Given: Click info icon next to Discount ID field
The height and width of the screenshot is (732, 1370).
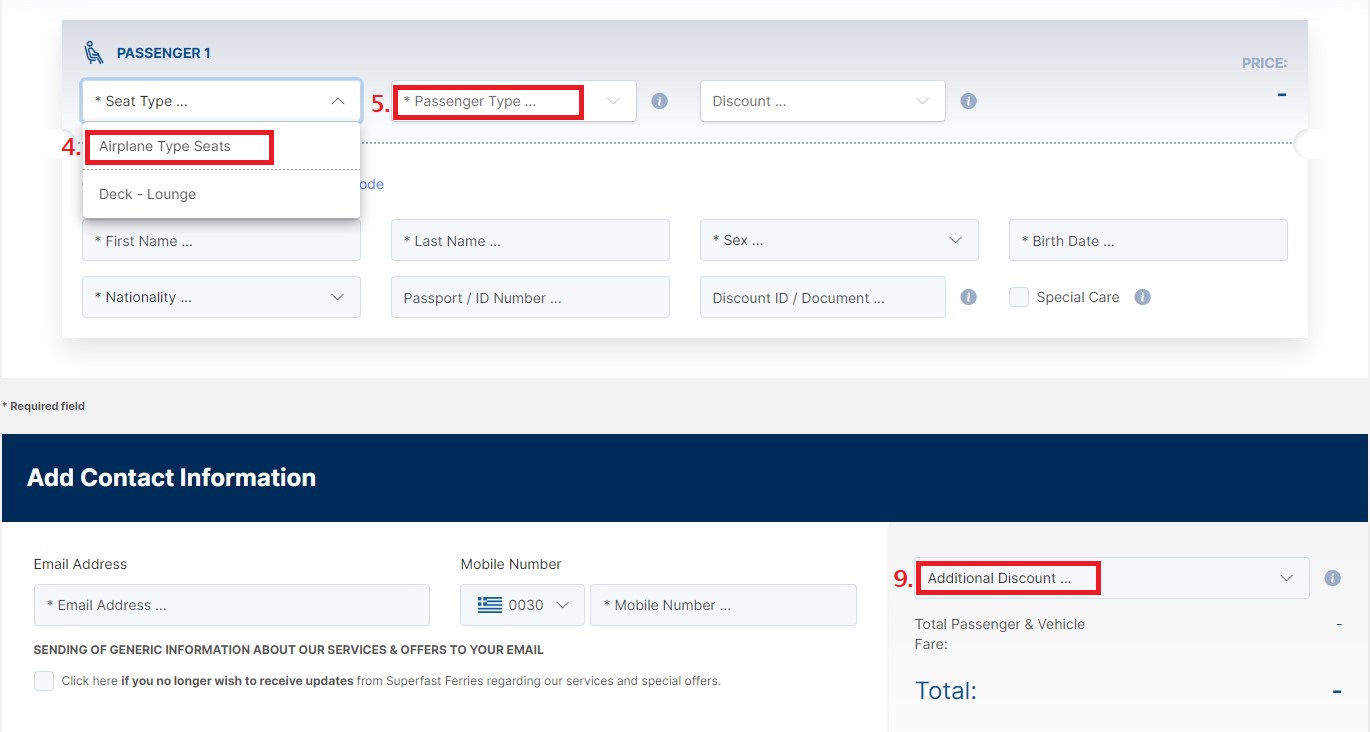Looking at the screenshot, I should pos(968,297).
